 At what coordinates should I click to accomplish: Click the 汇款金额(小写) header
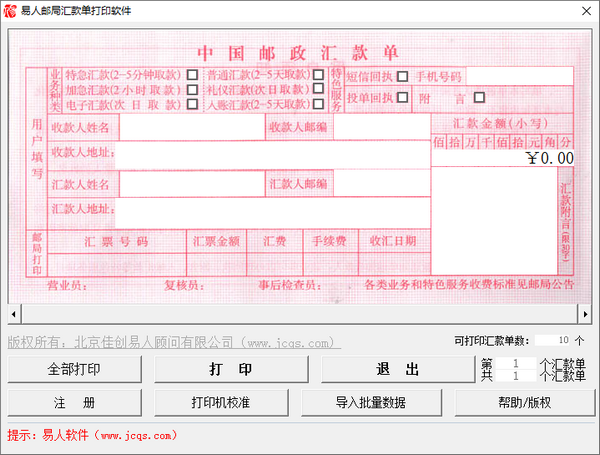[x=501, y=123]
